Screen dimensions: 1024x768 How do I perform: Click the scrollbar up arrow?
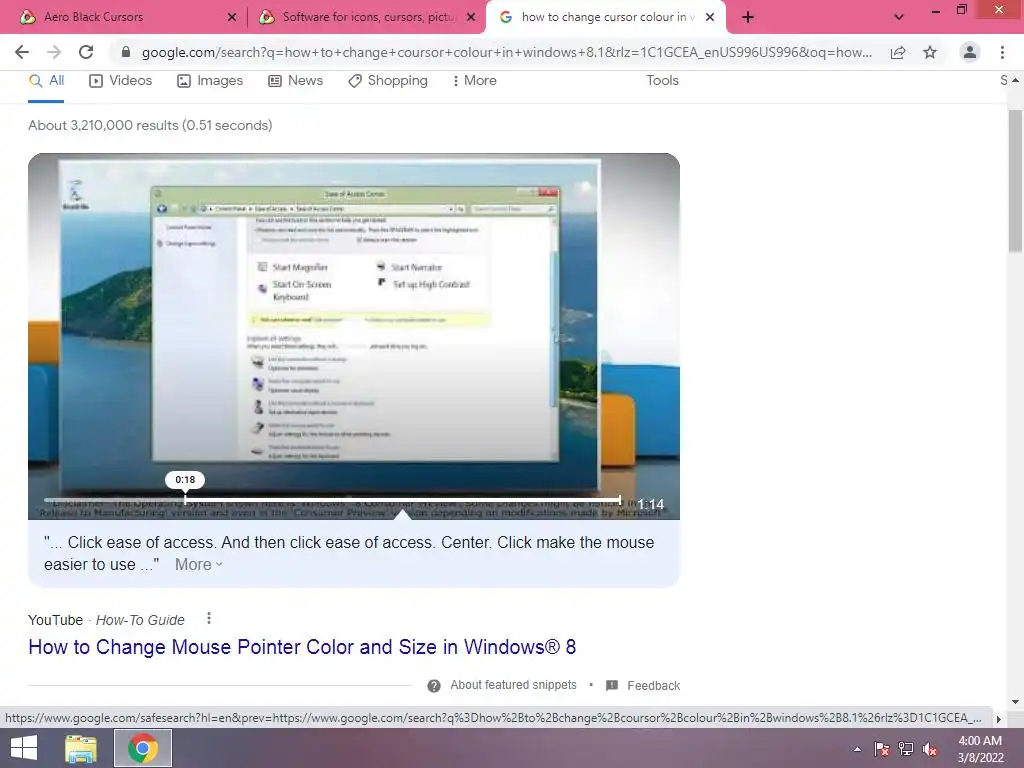coord(1015,80)
